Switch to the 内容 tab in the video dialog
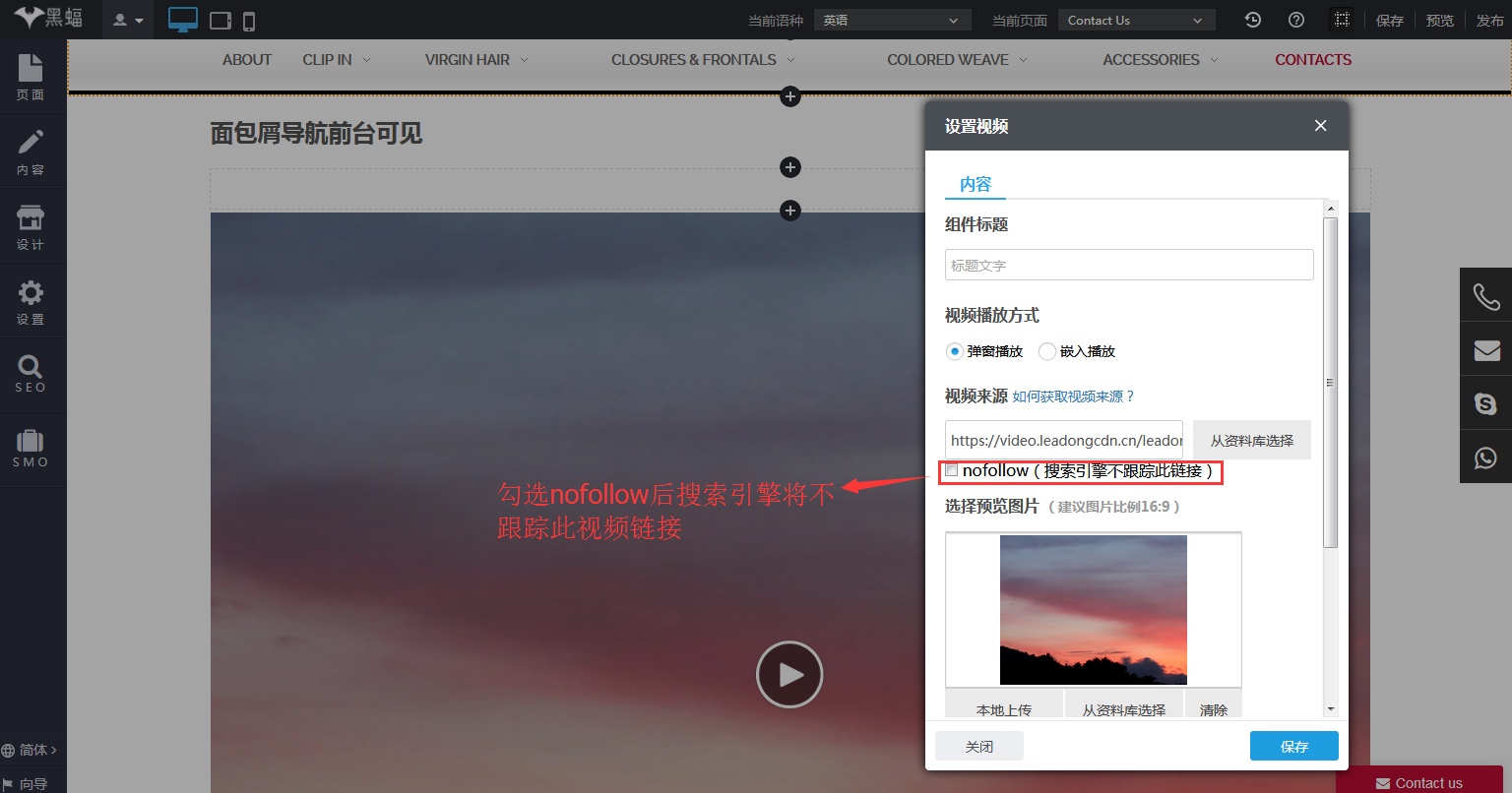Screen dimensions: 1512x793 (975, 184)
